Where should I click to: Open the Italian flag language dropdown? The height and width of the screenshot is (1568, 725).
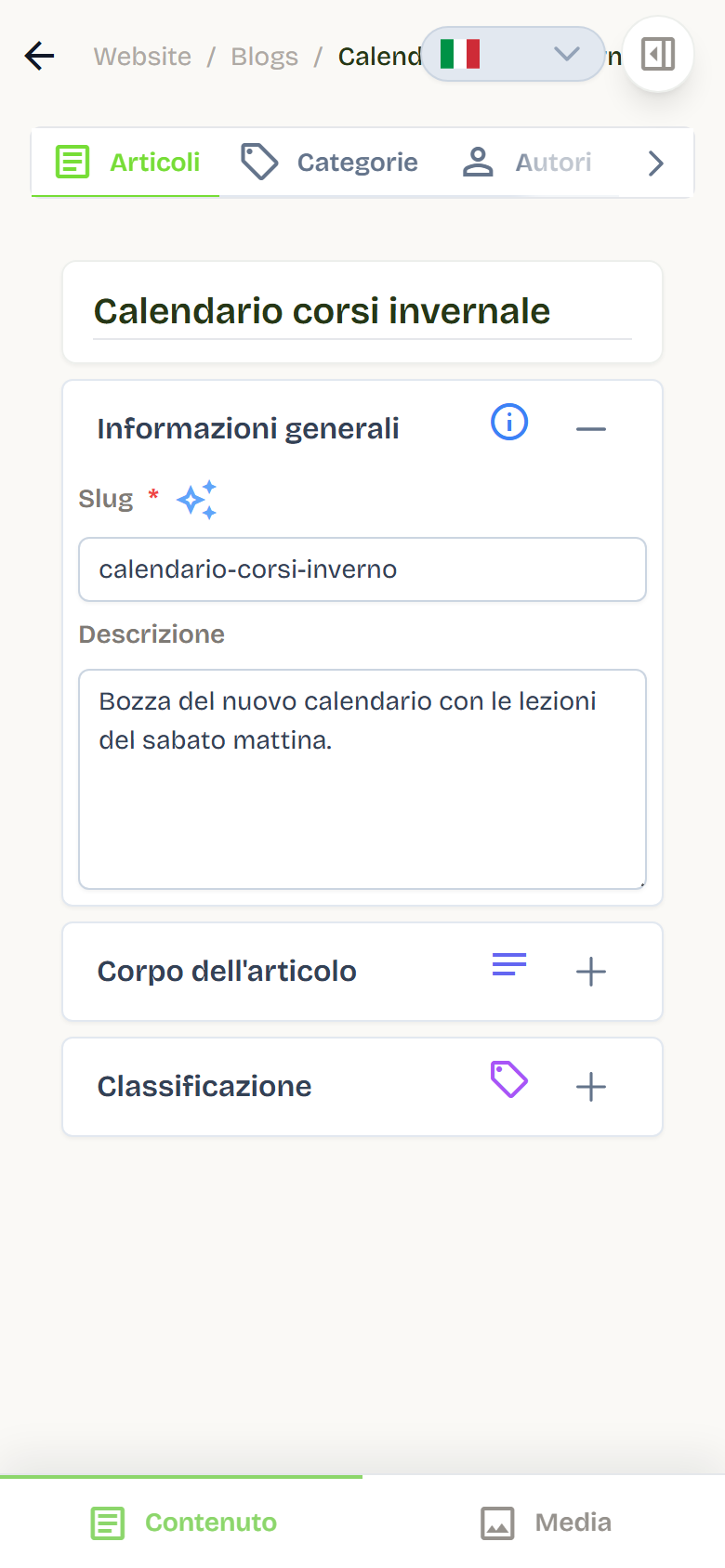513,54
